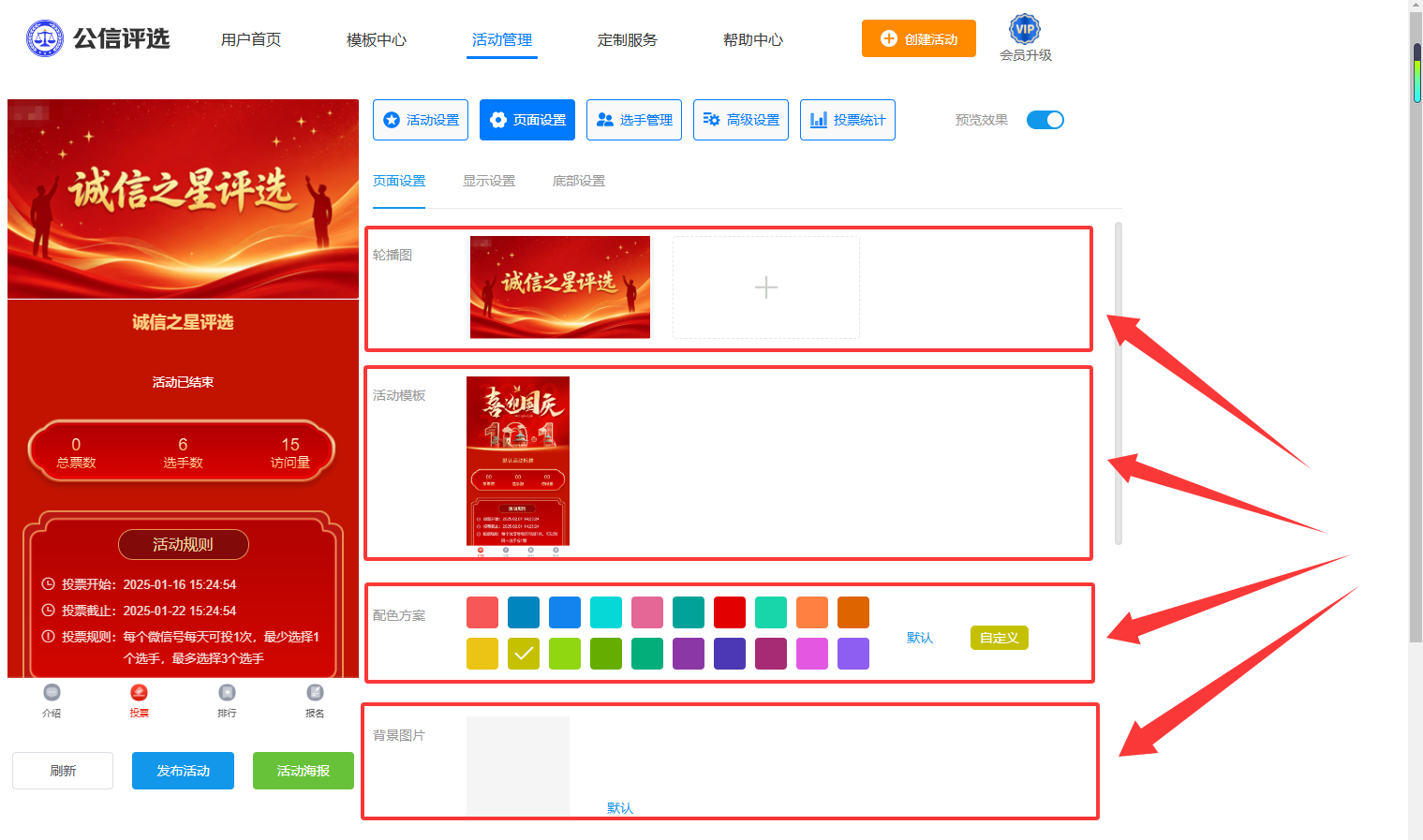
Task: Pick the turquoise cyan color swatch
Action: tap(606, 612)
